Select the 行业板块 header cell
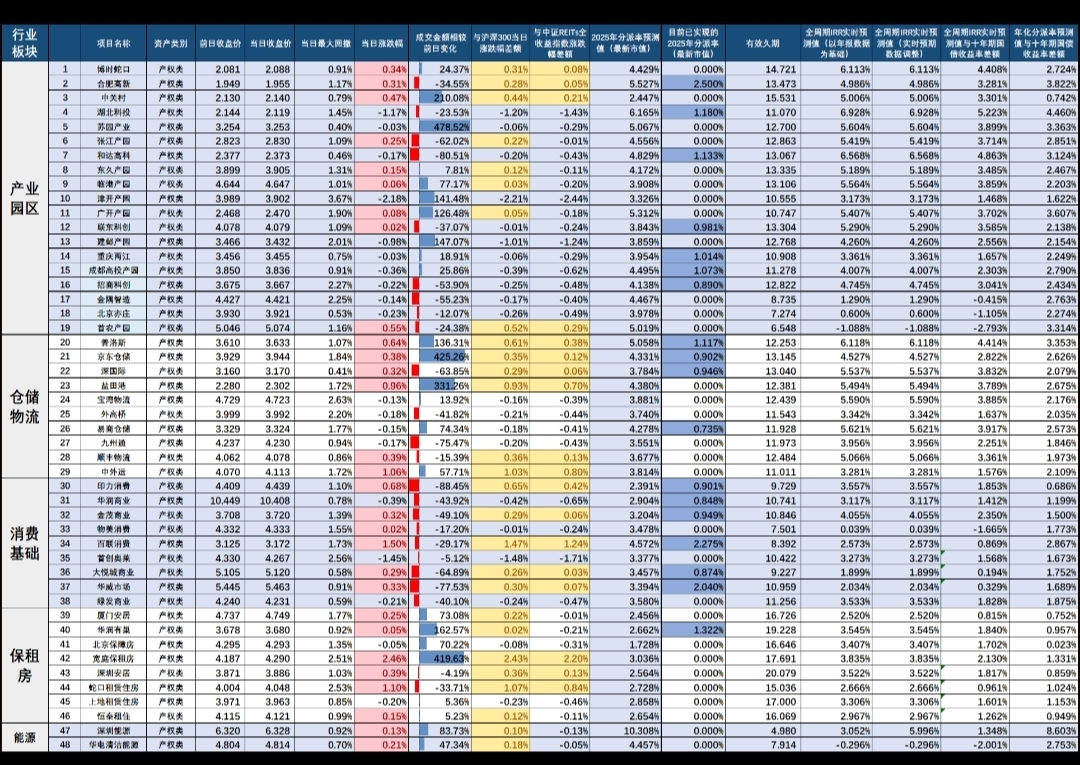The height and width of the screenshot is (765, 1080). click(25, 43)
